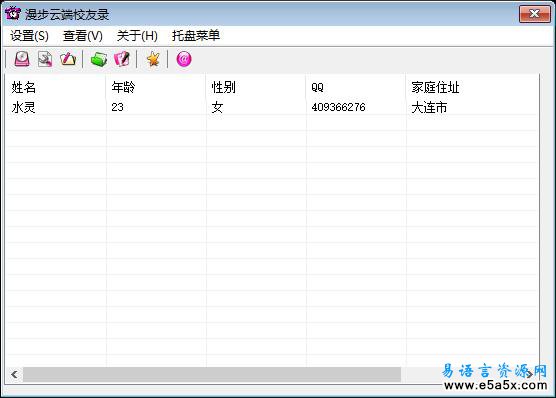Sort by the 家庭住址 column header
This screenshot has width=556, height=398.
tap(472, 87)
